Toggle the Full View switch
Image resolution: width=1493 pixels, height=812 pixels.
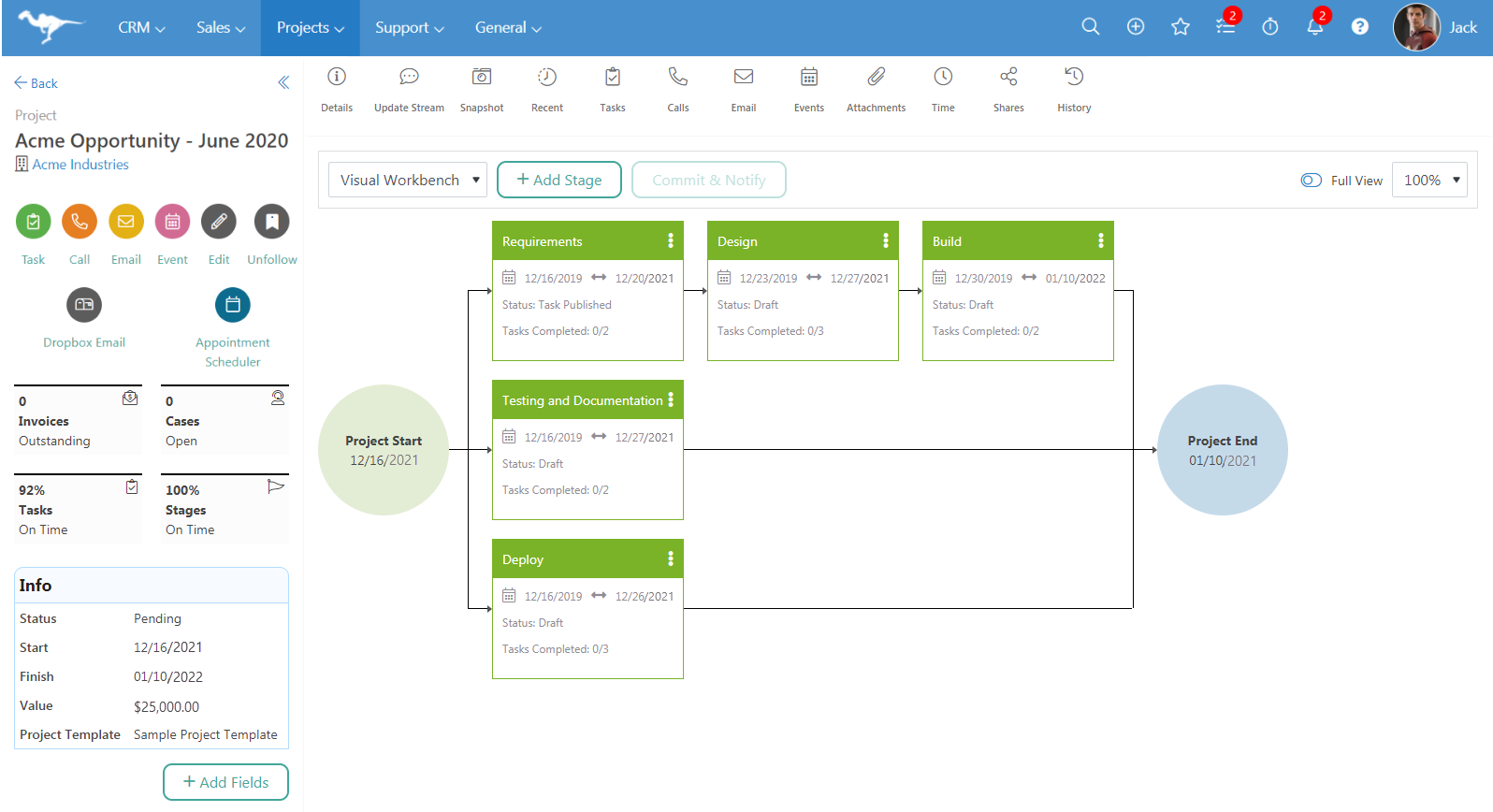[x=1311, y=181]
